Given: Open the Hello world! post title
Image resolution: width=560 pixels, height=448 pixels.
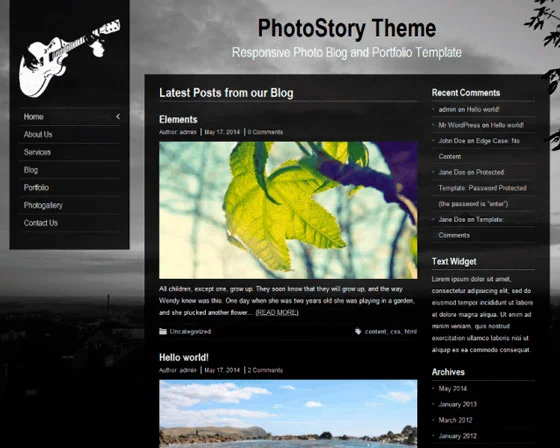Looking at the screenshot, I should [x=184, y=357].
